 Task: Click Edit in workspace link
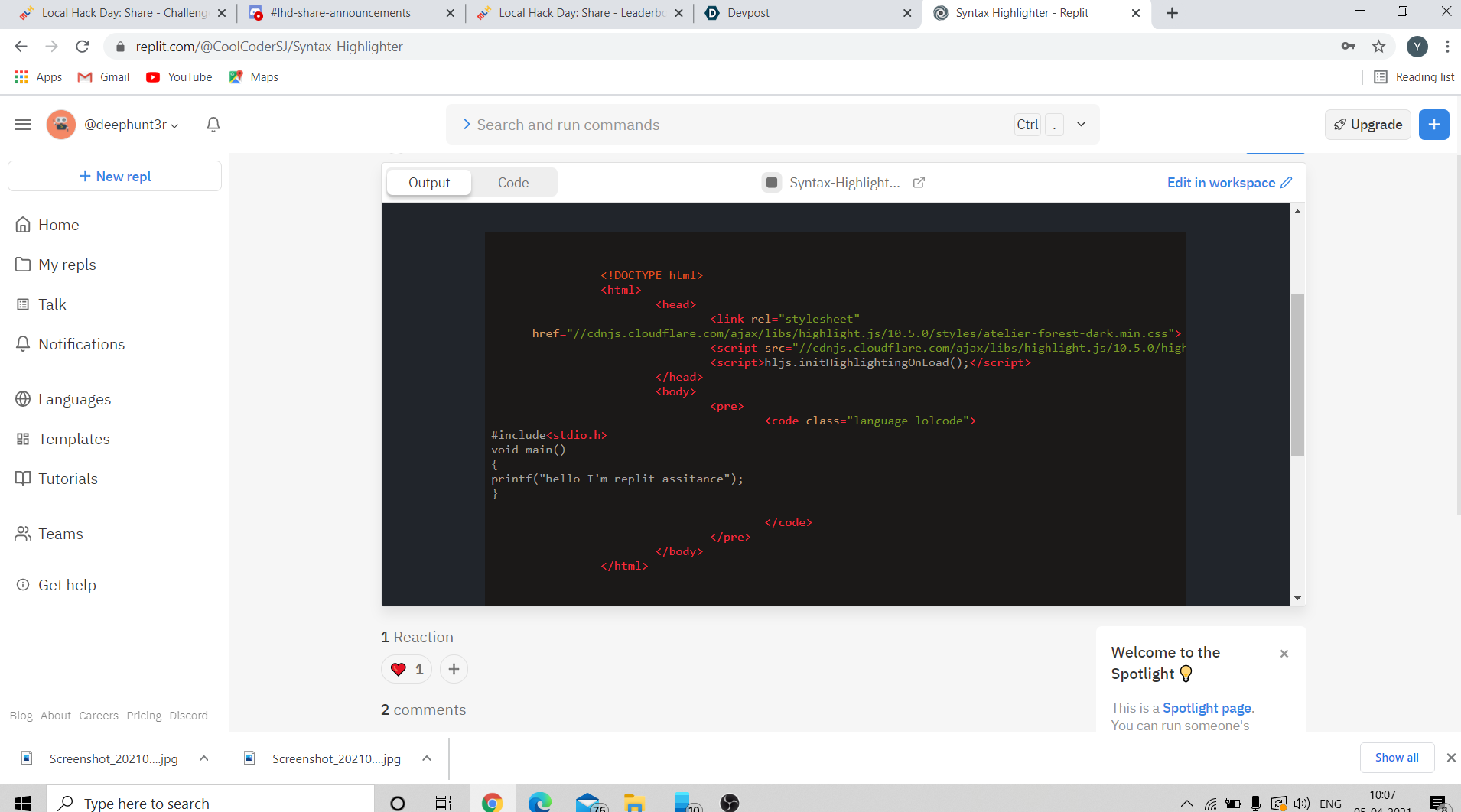click(x=1229, y=183)
